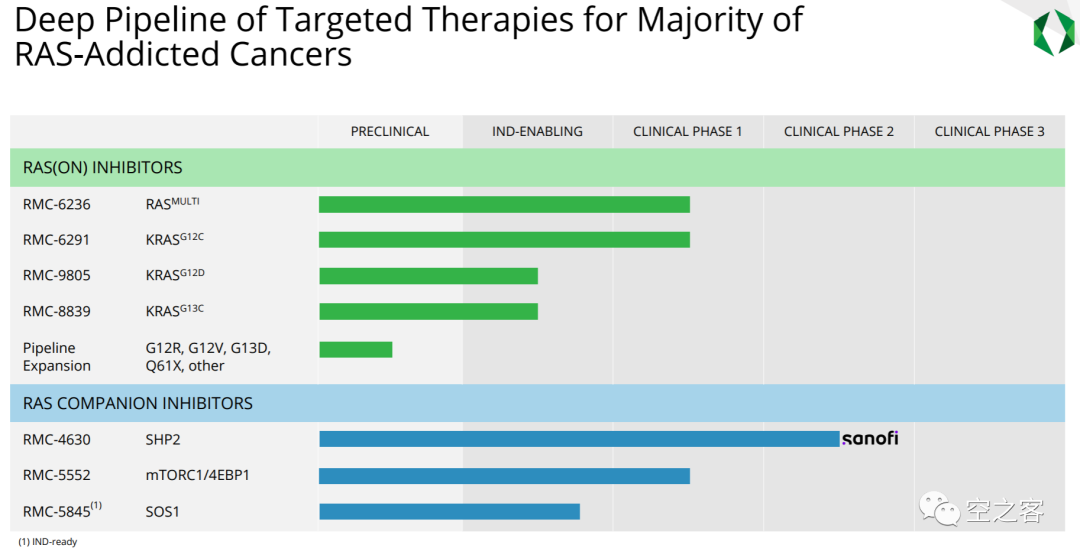This screenshot has height=558, width=1080.
Task: Select the IND-Enabling column header
Action: [537, 131]
